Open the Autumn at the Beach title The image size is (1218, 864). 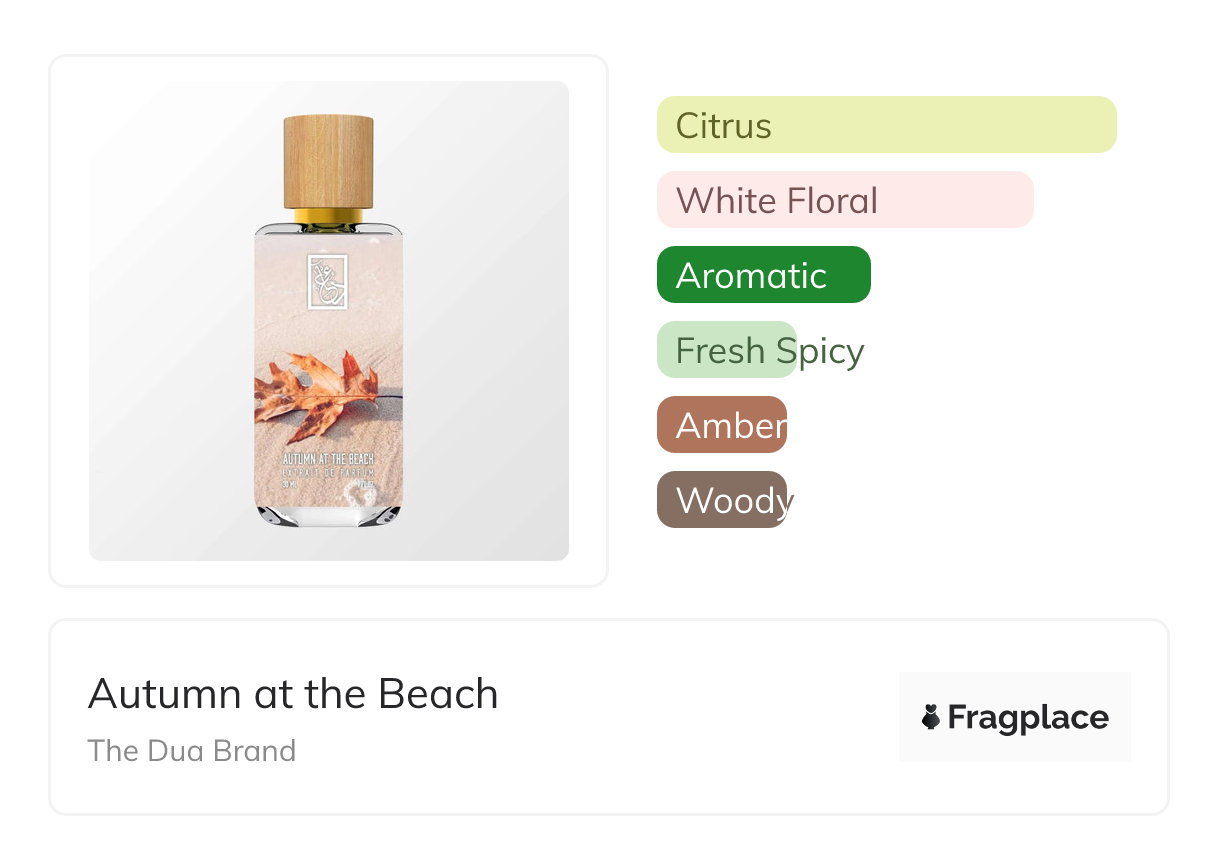(x=293, y=694)
